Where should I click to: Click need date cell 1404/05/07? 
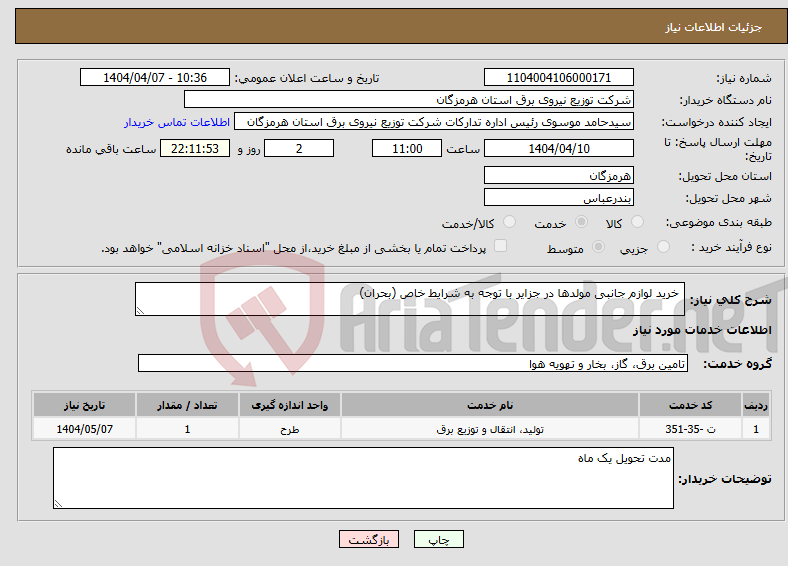(84, 429)
